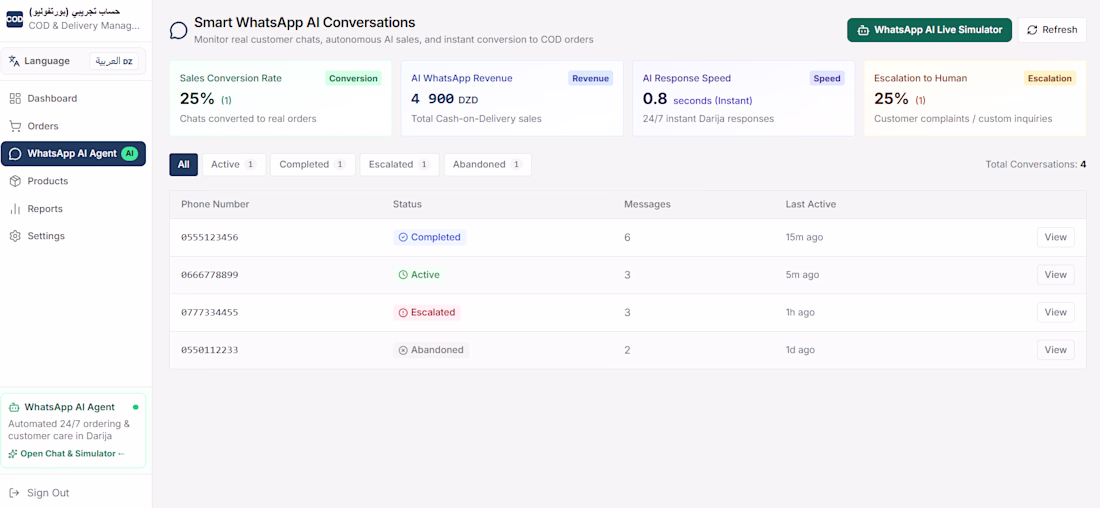Click the robot icon in Live Simulator button

862,30
